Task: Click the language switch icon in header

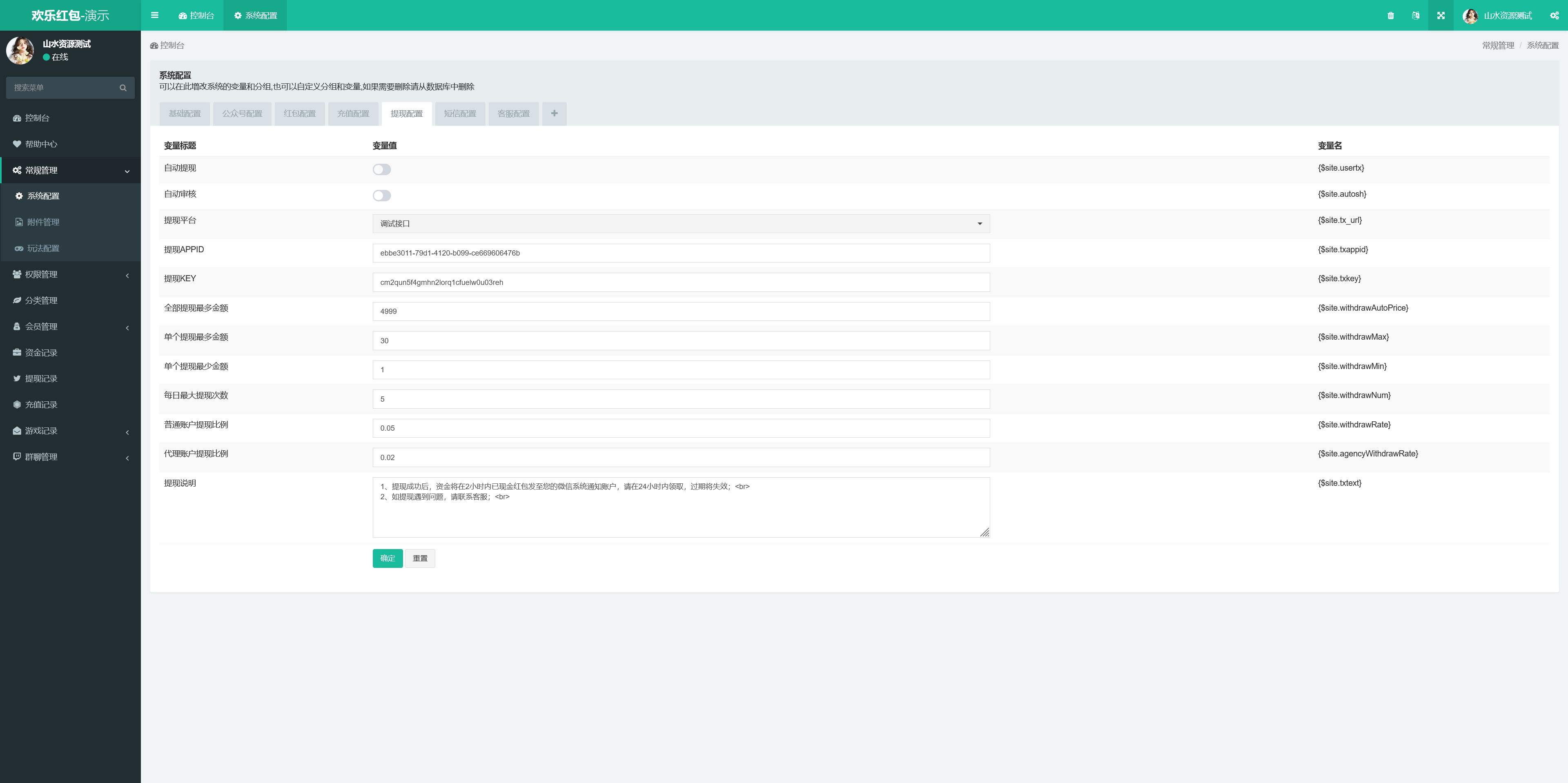Action: coord(1415,15)
